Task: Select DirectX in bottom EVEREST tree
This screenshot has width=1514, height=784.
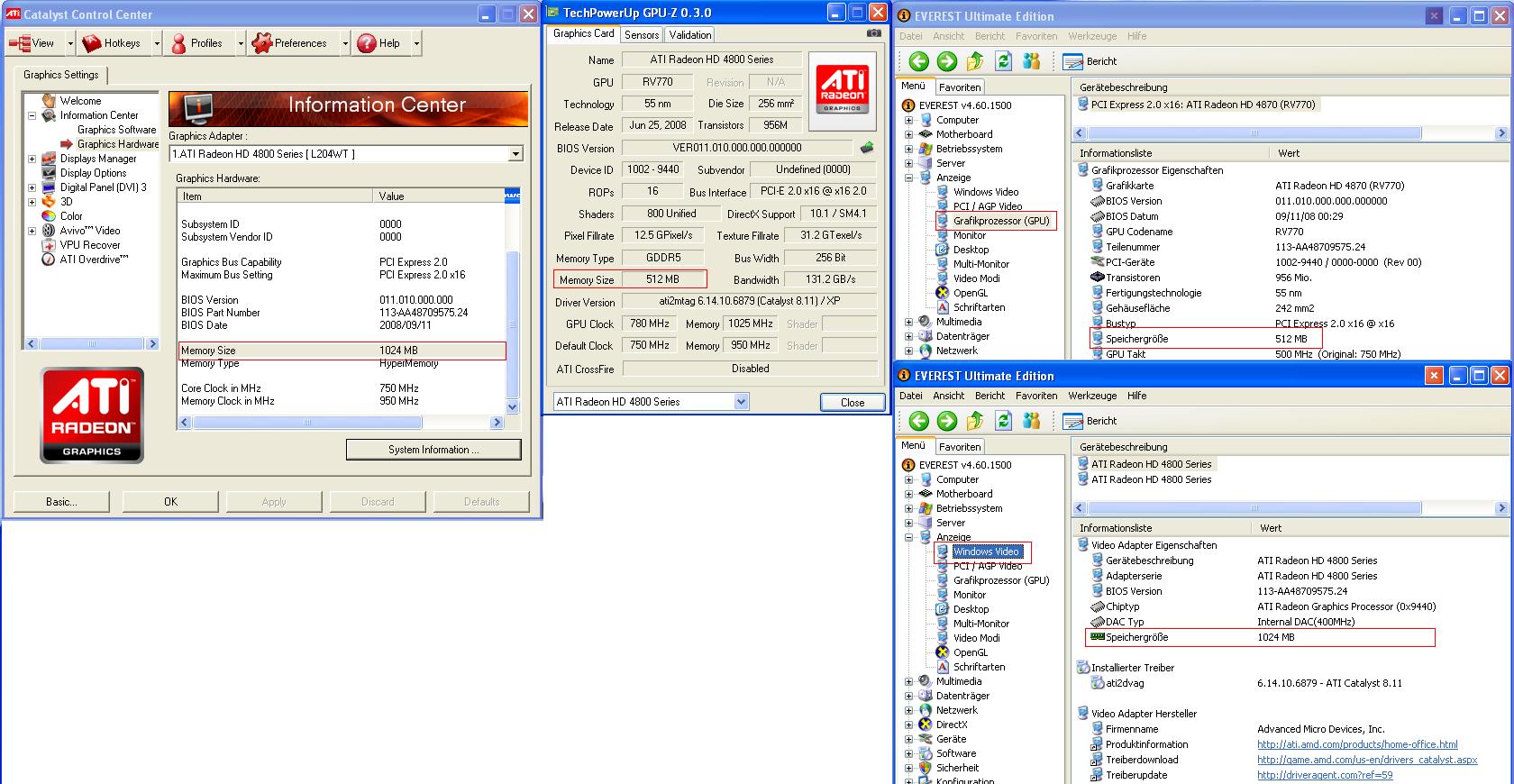Action: click(x=952, y=725)
